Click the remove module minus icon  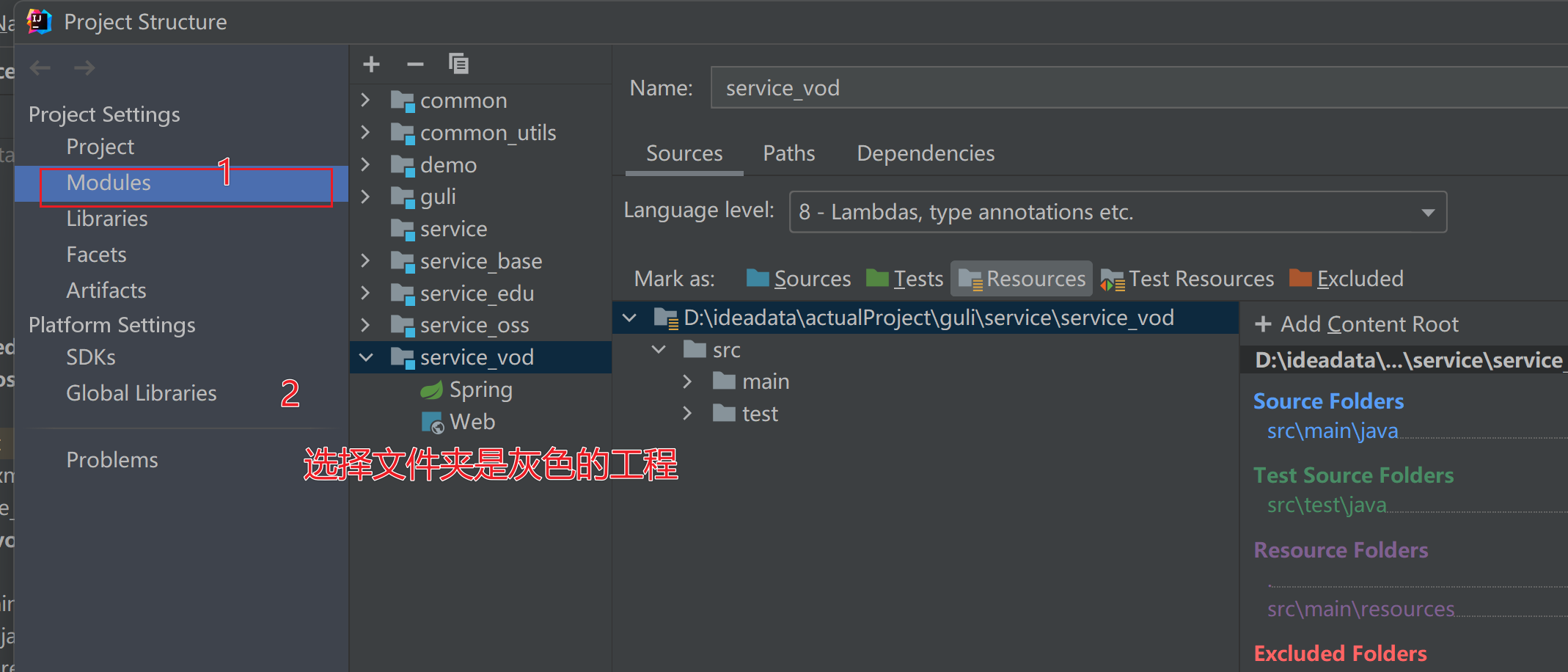tap(415, 64)
